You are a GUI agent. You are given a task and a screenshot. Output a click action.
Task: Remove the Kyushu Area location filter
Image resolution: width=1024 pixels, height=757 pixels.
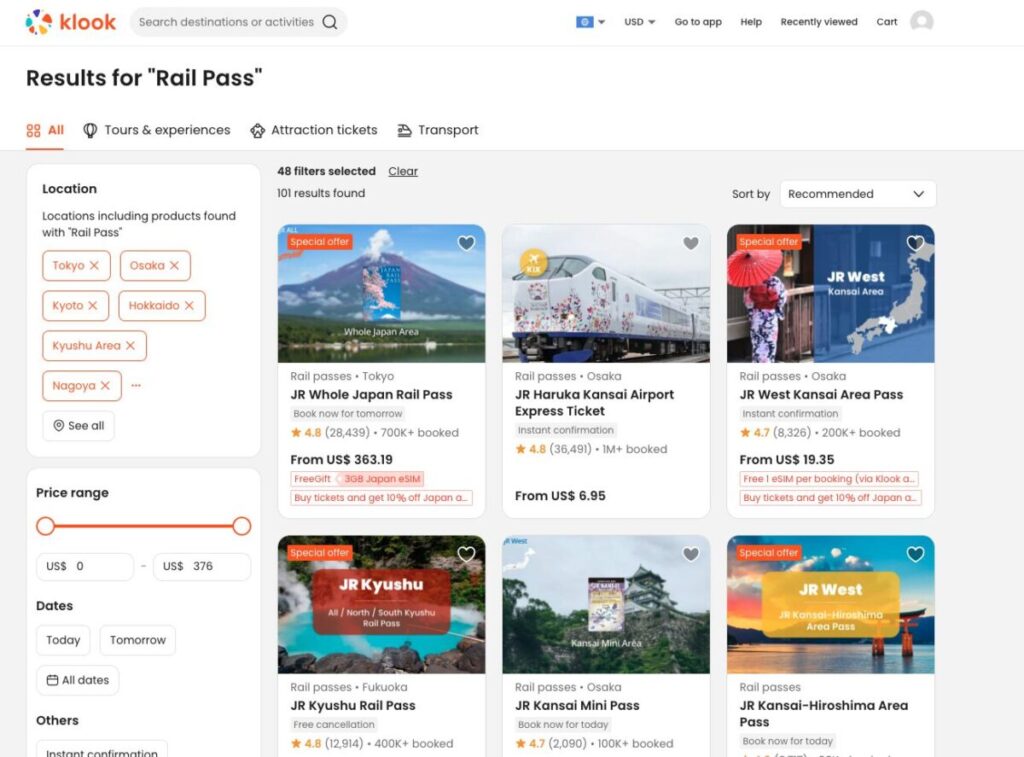coord(130,346)
